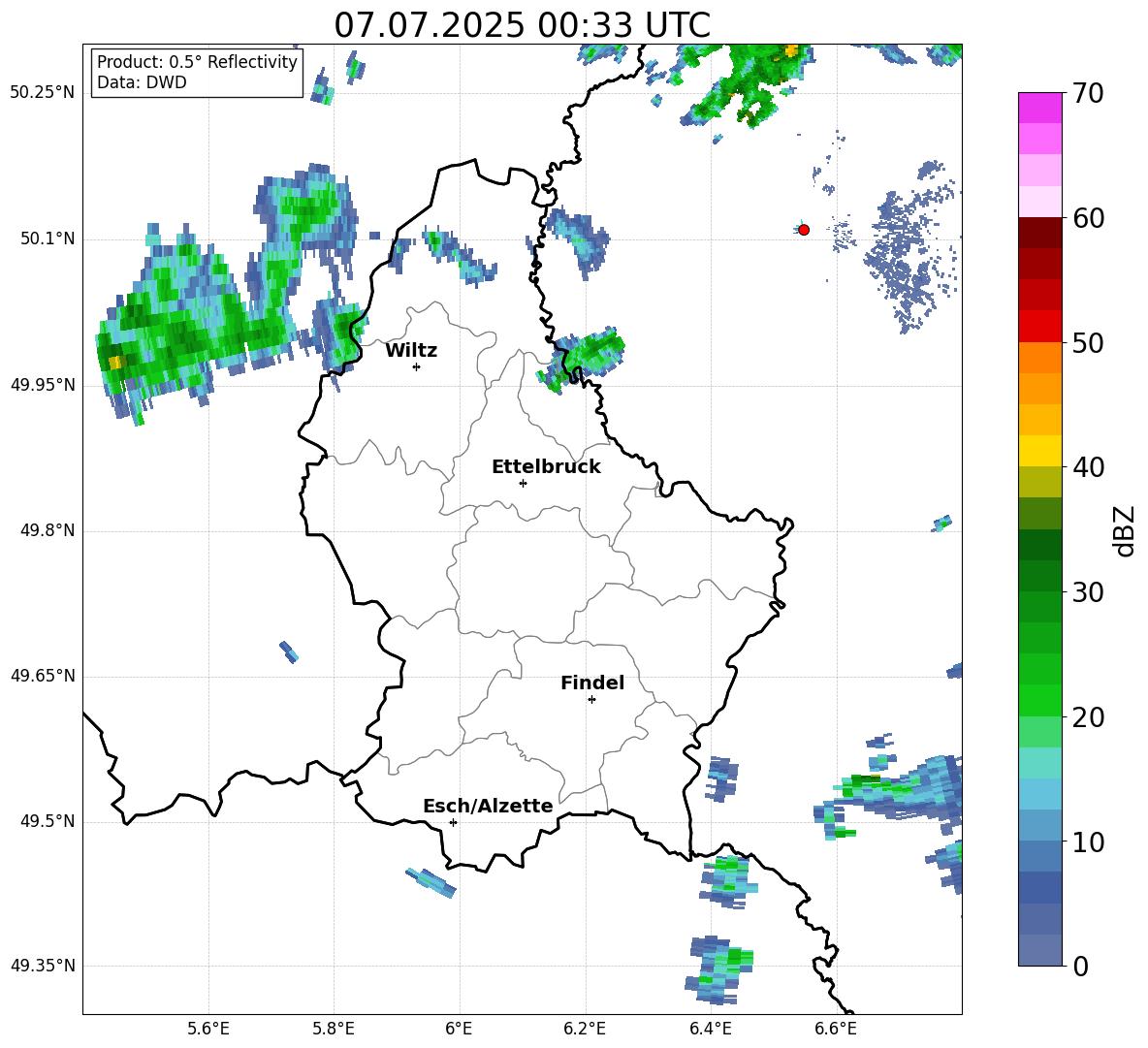Click the 49.35°N latitude label
Image resolution: width=1148 pixels, height=1048 pixels.
pyautogui.click(x=43, y=966)
